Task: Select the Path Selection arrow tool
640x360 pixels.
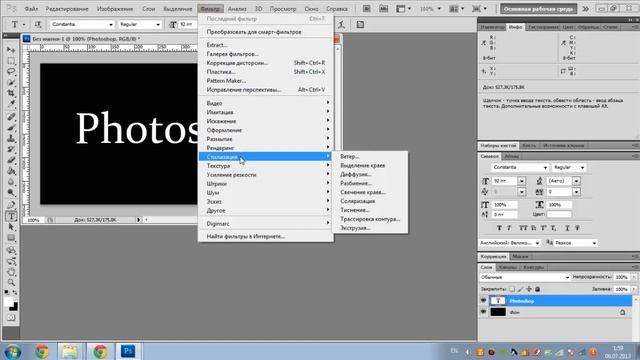Action: (x=11, y=227)
